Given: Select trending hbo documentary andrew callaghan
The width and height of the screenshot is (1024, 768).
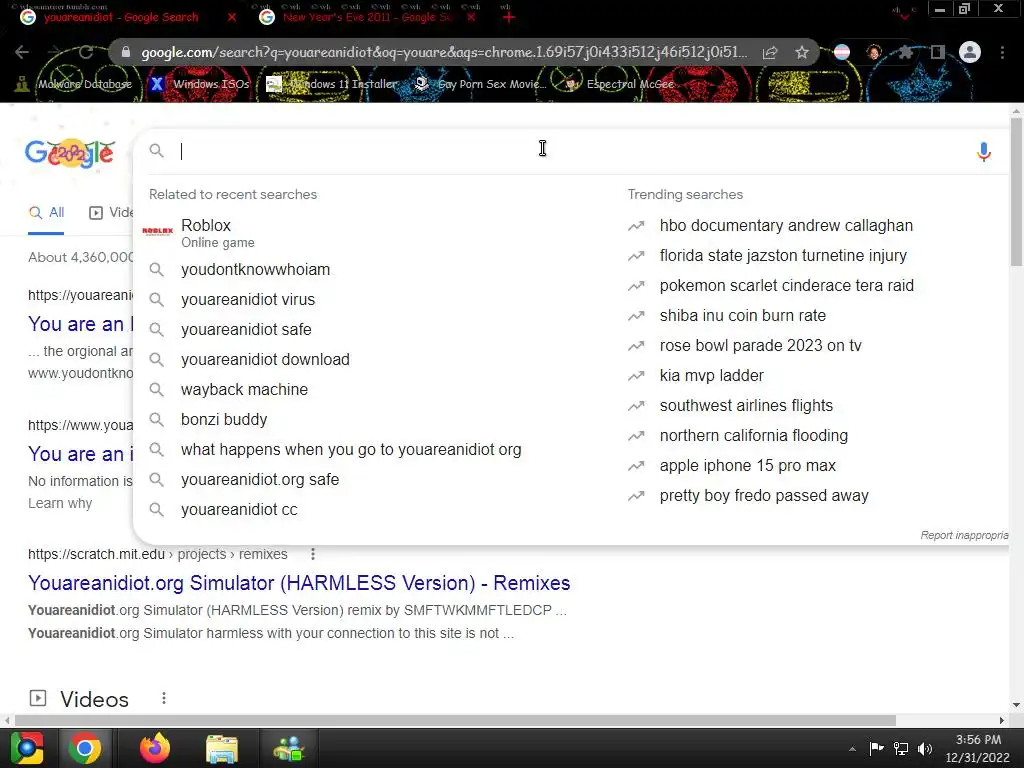Looking at the screenshot, I should 786,225.
